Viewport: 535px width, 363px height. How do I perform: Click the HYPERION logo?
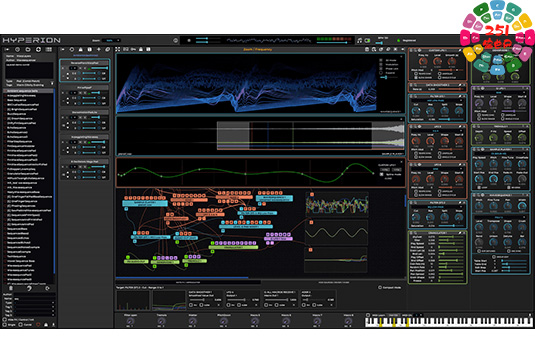click(x=31, y=40)
